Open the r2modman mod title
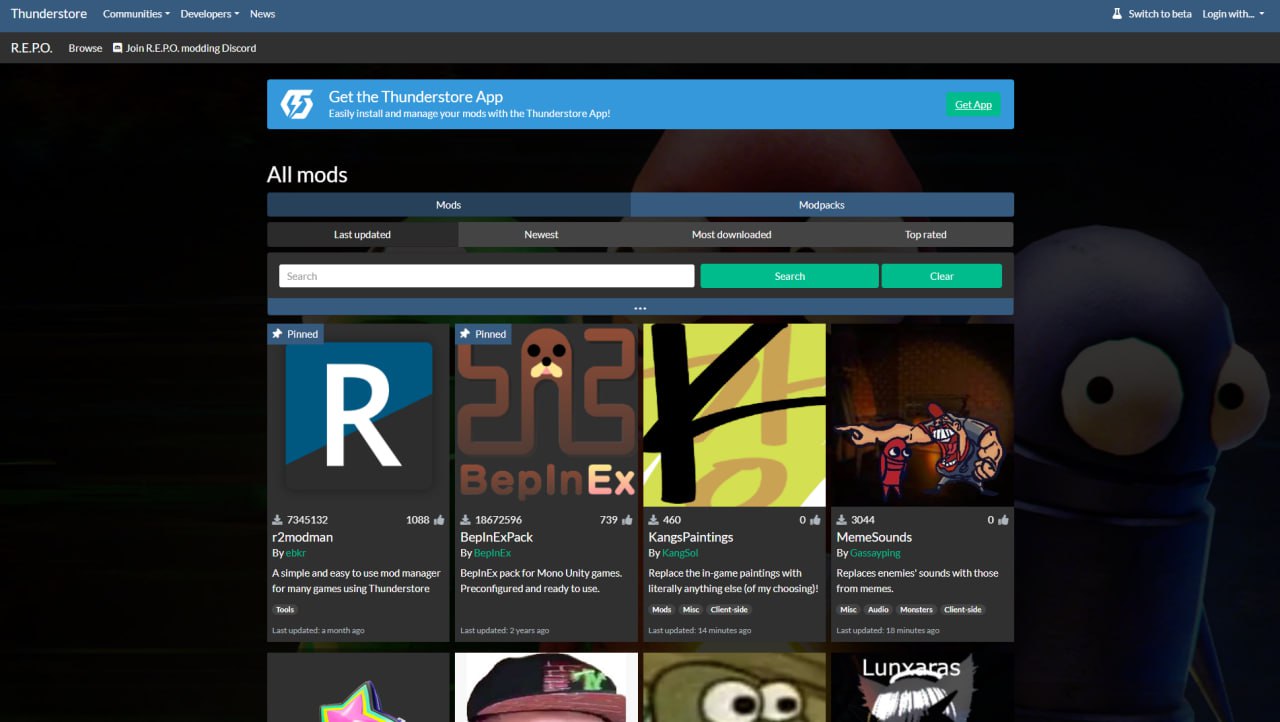1280x722 pixels. coord(302,537)
